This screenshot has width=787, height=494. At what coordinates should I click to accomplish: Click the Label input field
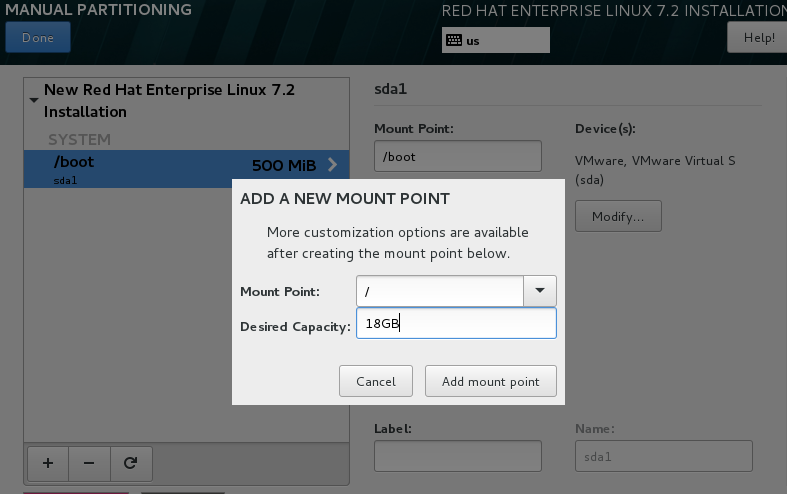click(458, 456)
